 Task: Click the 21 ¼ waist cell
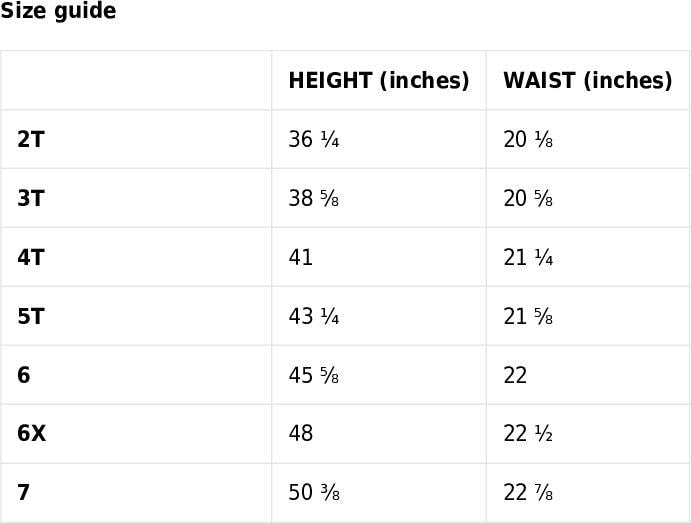pyautogui.click(x=528, y=258)
